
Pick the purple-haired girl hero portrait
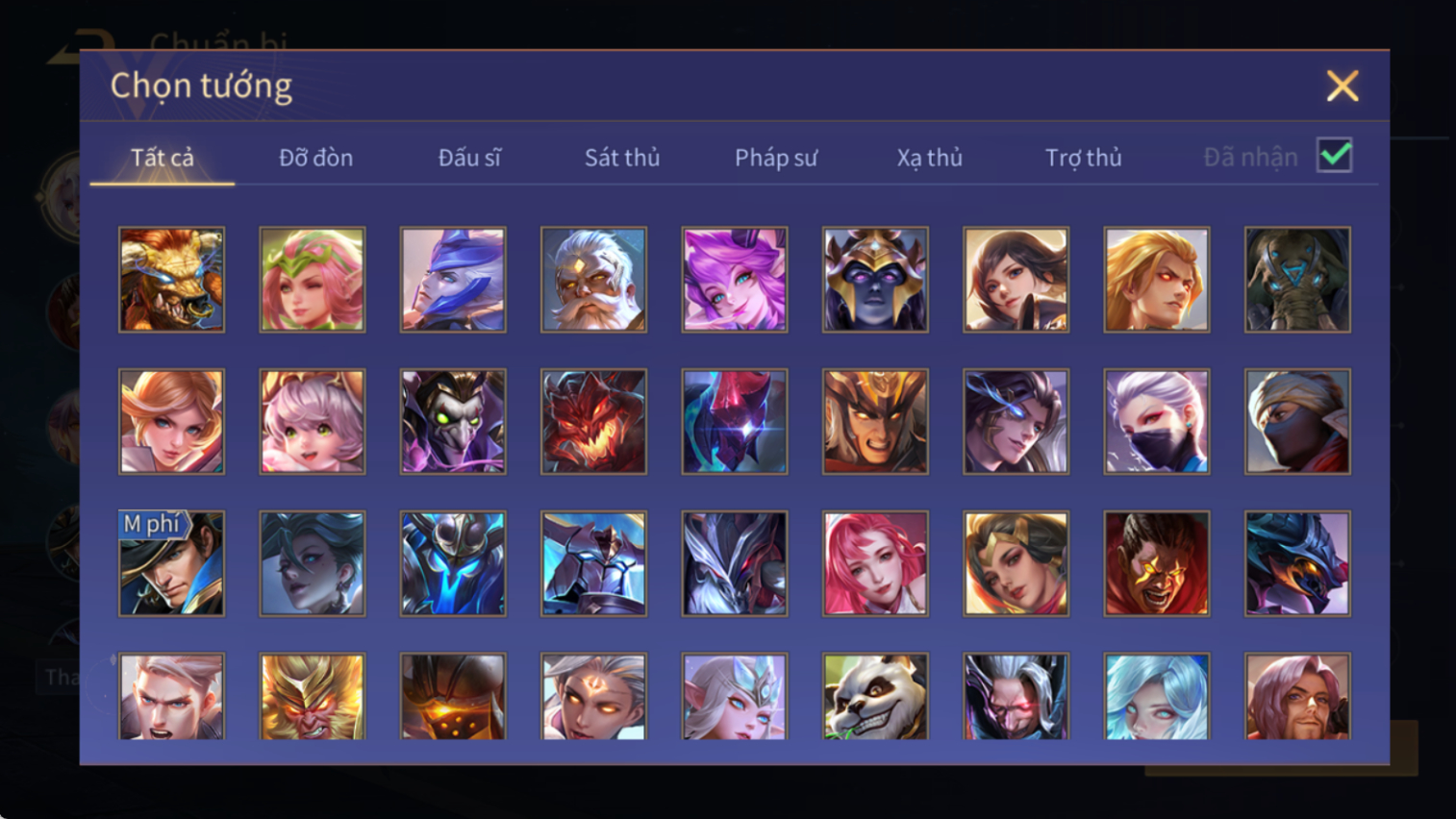pos(735,280)
